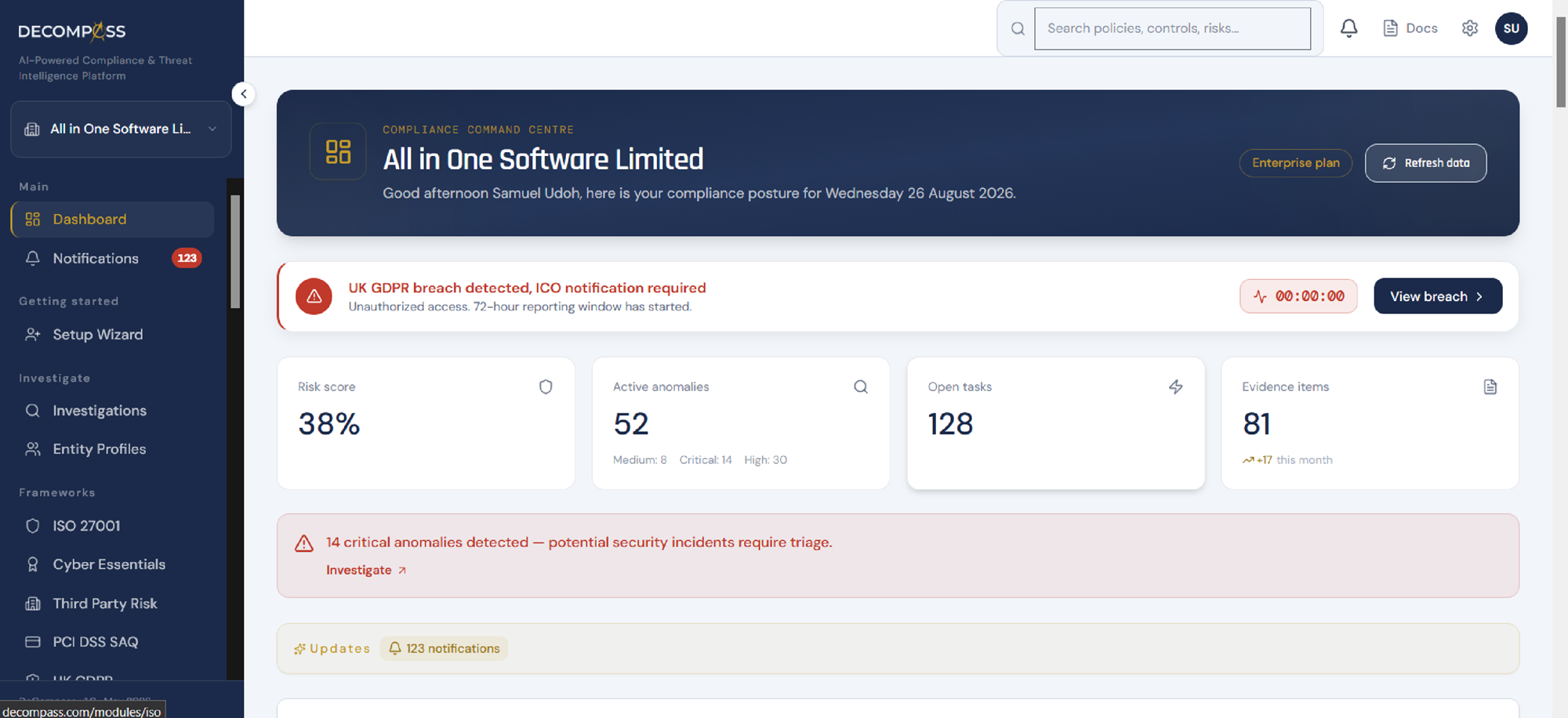Click the Enterprise plan badge
The height and width of the screenshot is (718, 1568).
[1295, 163]
